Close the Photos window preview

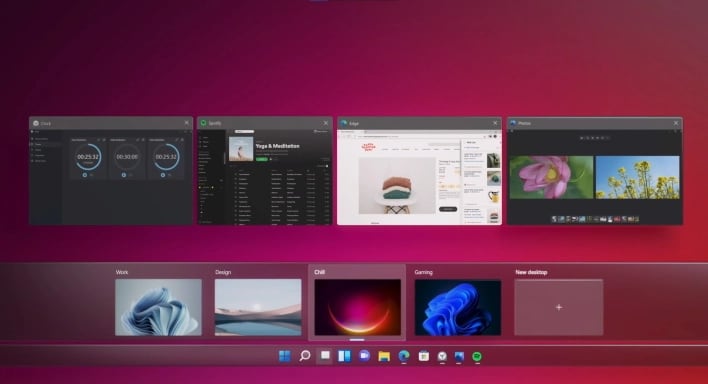coord(676,123)
